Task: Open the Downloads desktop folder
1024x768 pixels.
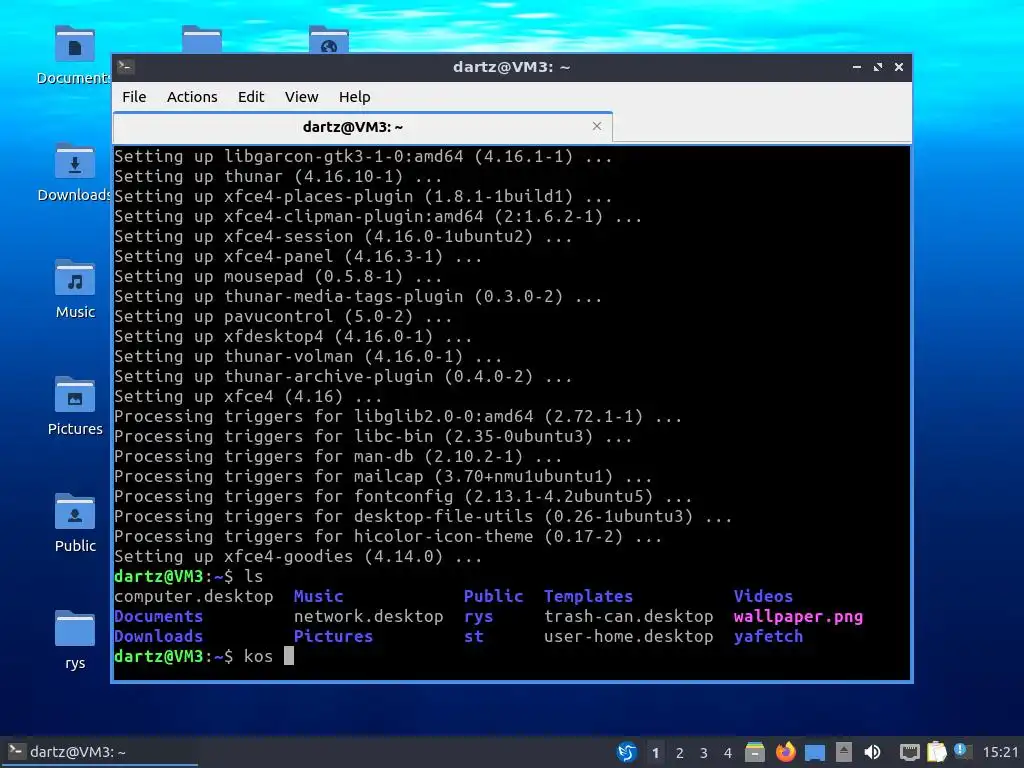Action: click(74, 174)
